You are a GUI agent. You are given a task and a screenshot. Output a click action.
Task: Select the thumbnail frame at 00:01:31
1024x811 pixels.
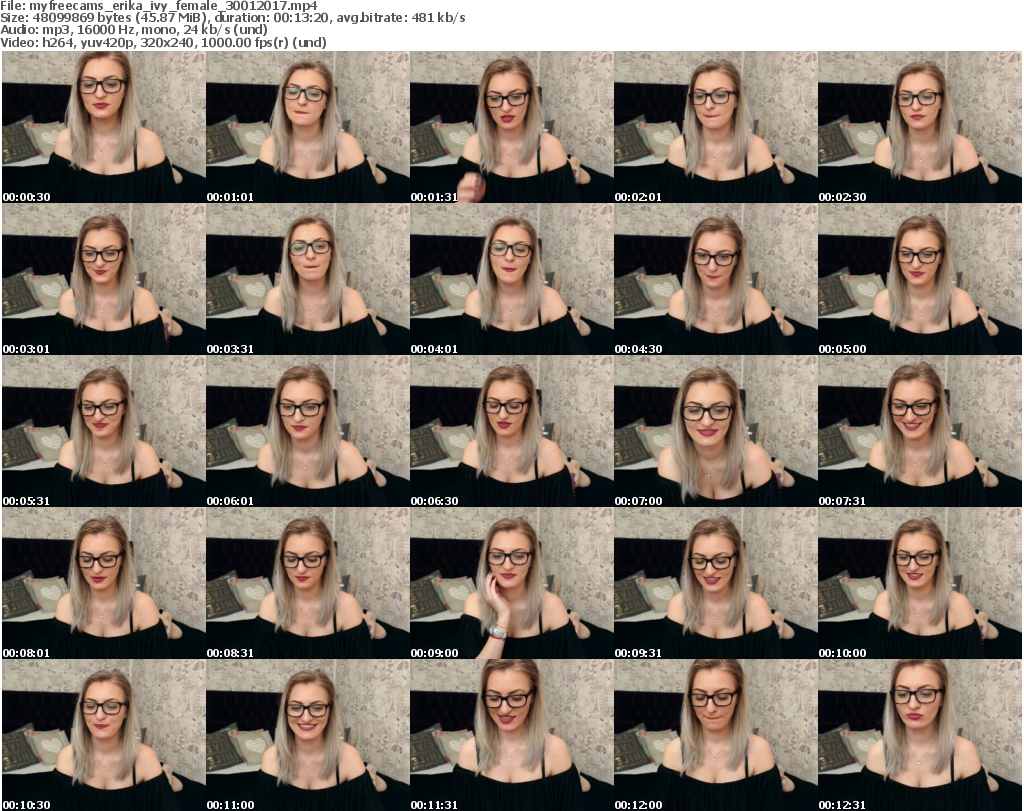click(x=512, y=127)
